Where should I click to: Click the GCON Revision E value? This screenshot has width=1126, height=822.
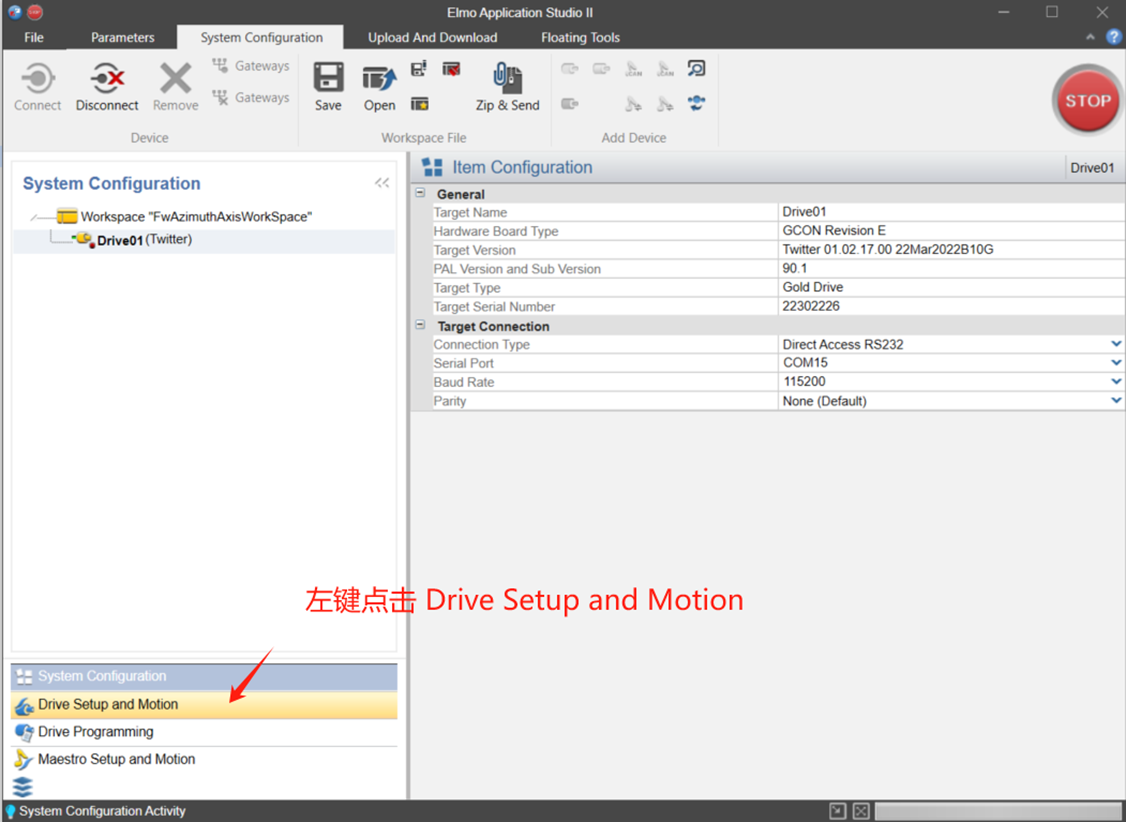(x=834, y=230)
